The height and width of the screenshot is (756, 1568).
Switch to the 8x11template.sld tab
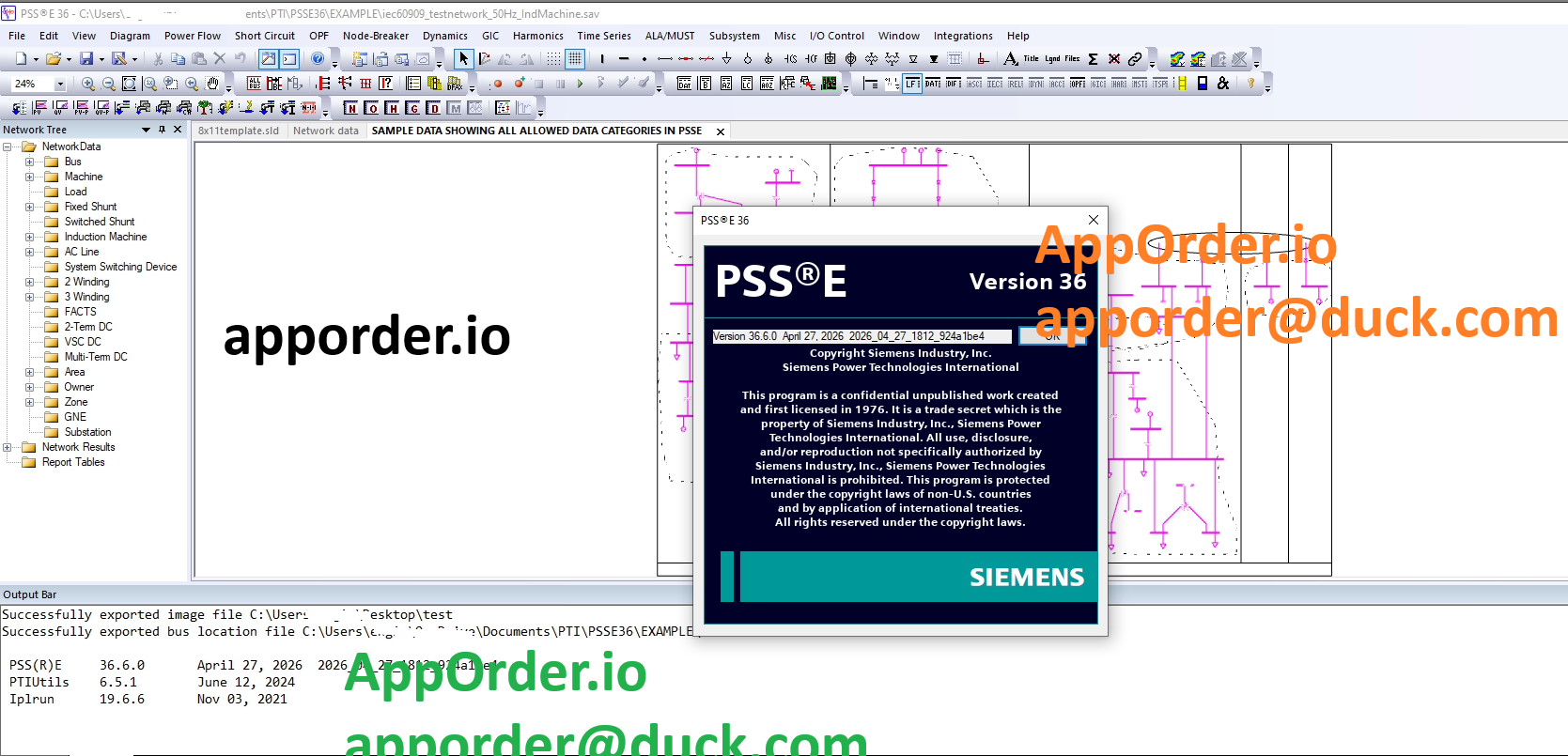pos(239,131)
